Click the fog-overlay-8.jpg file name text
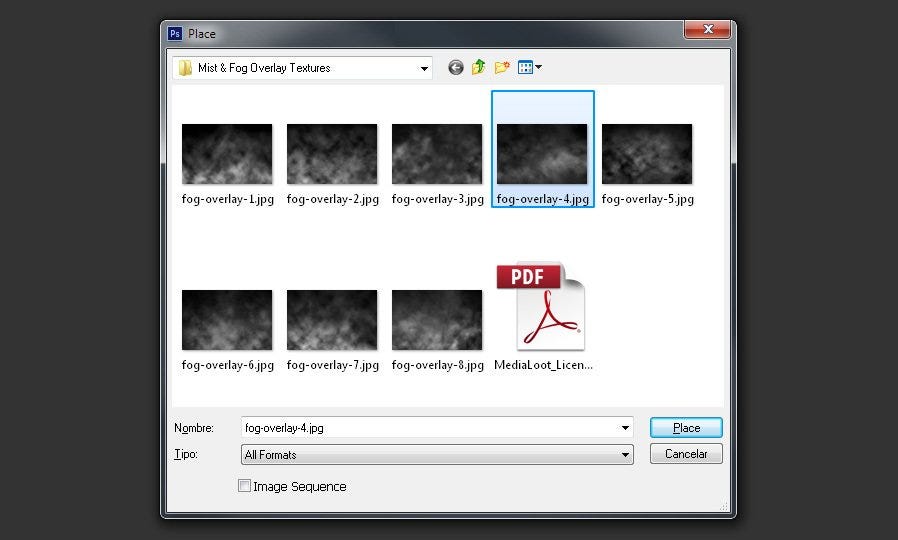Viewport: 898px width, 540px height. point(438,365)
